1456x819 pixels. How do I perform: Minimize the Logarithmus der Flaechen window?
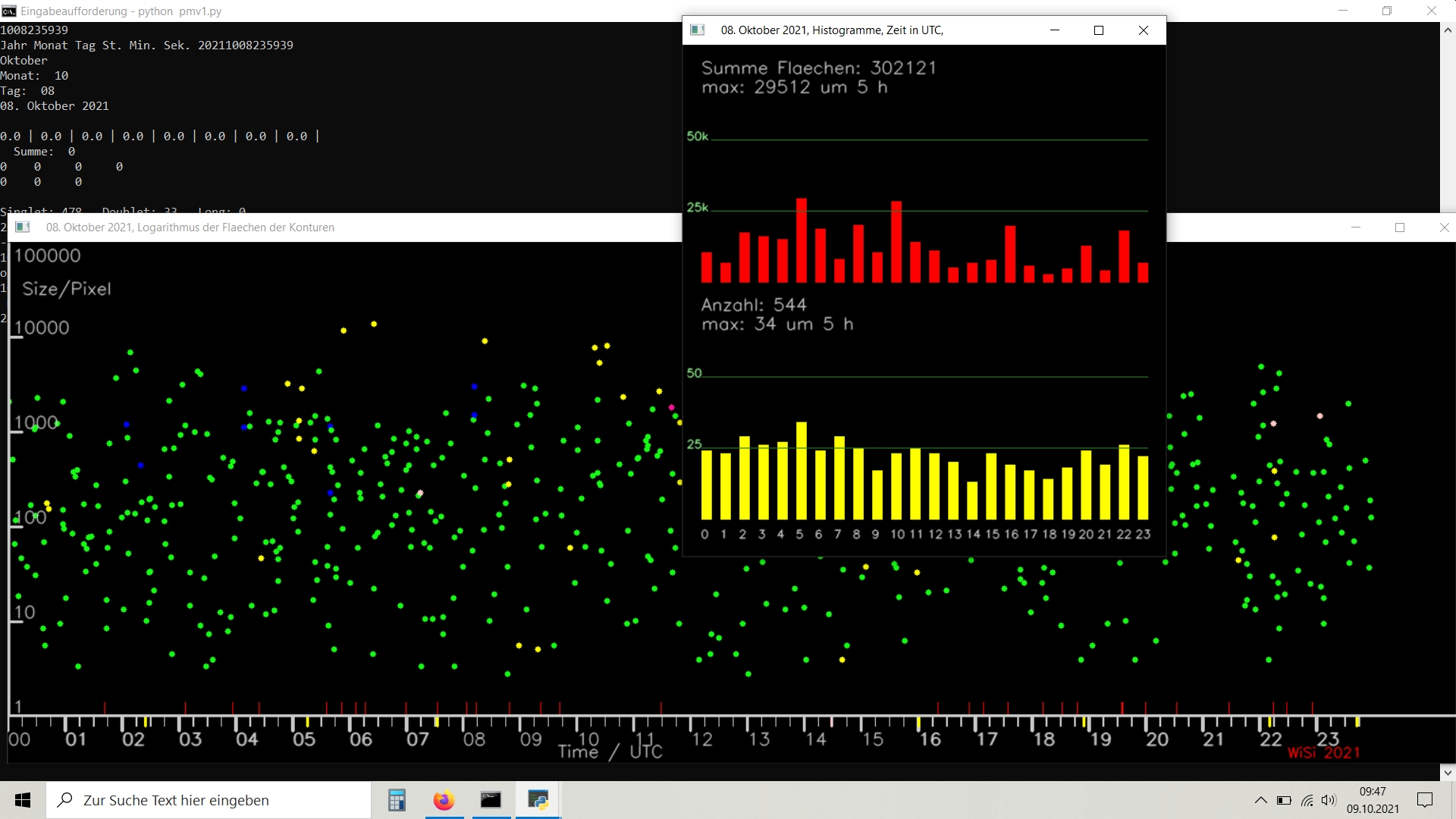[x=1356, y=227]
